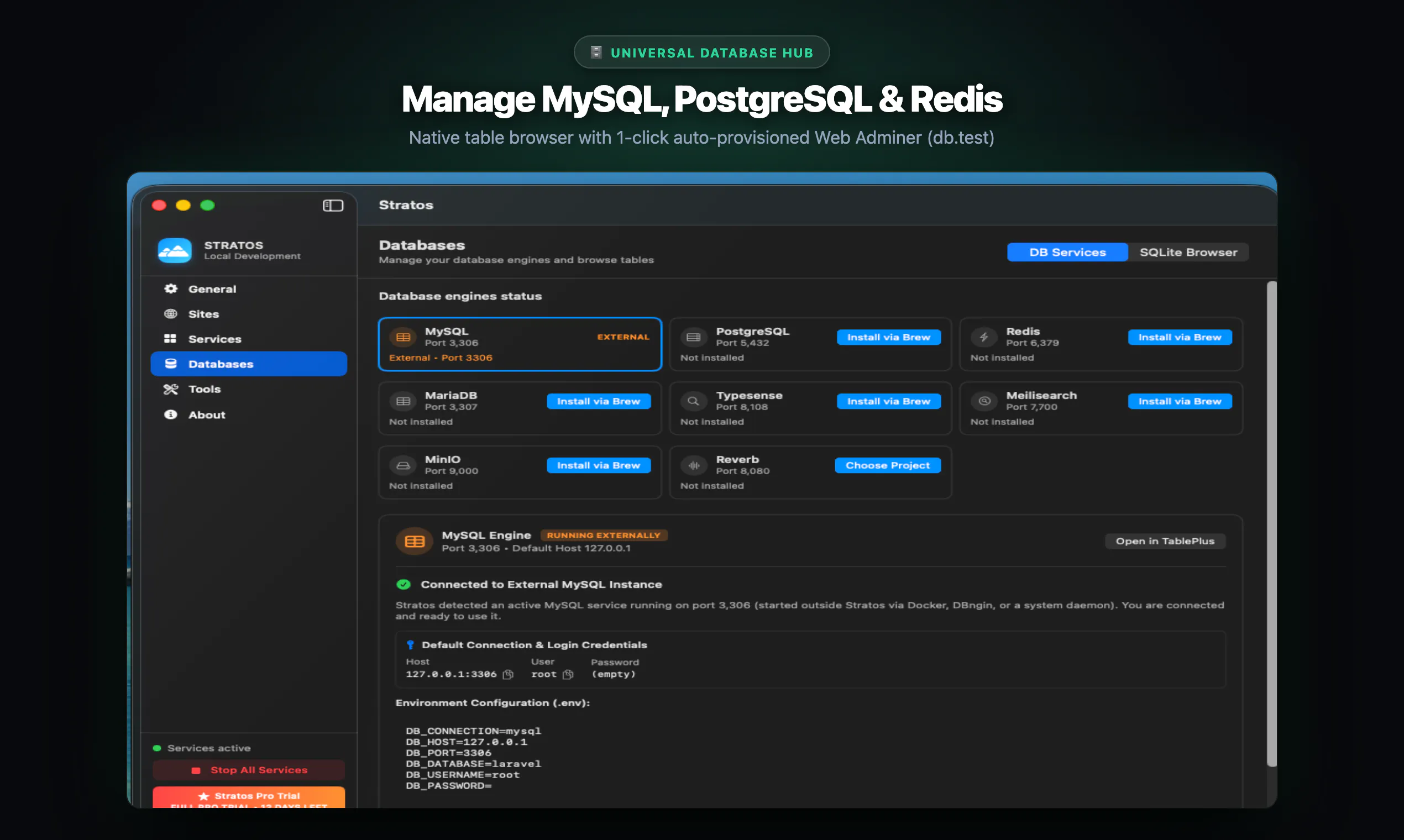Click the General gear icon
1404x840 pixels.
click(170, 288)
